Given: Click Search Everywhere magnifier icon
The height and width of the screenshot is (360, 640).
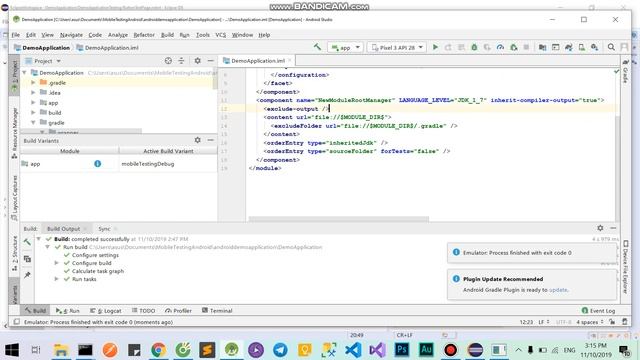Looking at the screenshot, I should (x=611, y=47).
